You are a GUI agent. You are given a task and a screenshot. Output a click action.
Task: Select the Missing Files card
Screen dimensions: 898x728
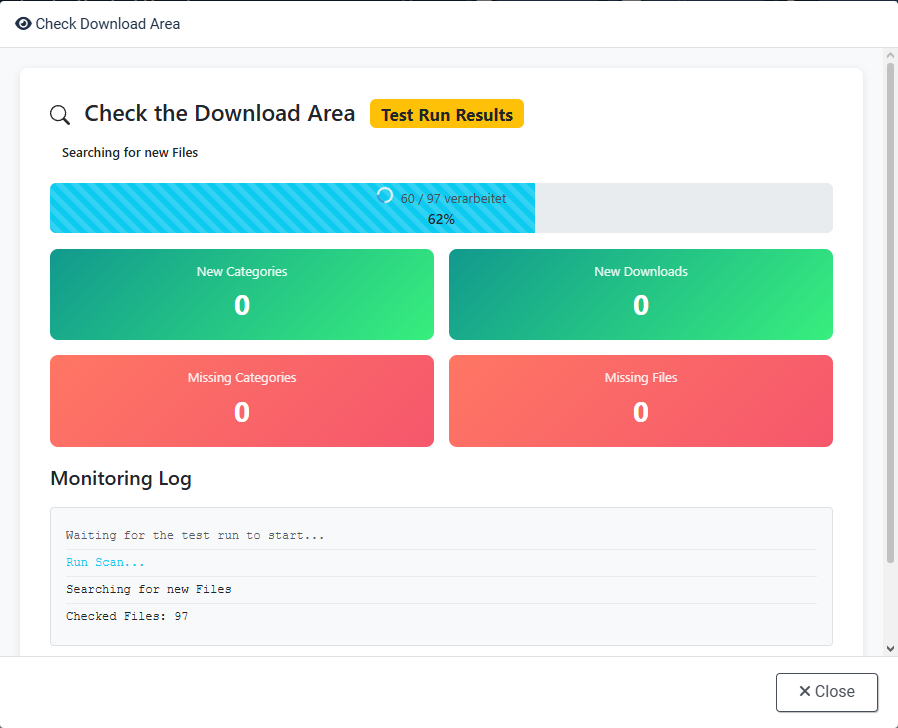[640, 400]
